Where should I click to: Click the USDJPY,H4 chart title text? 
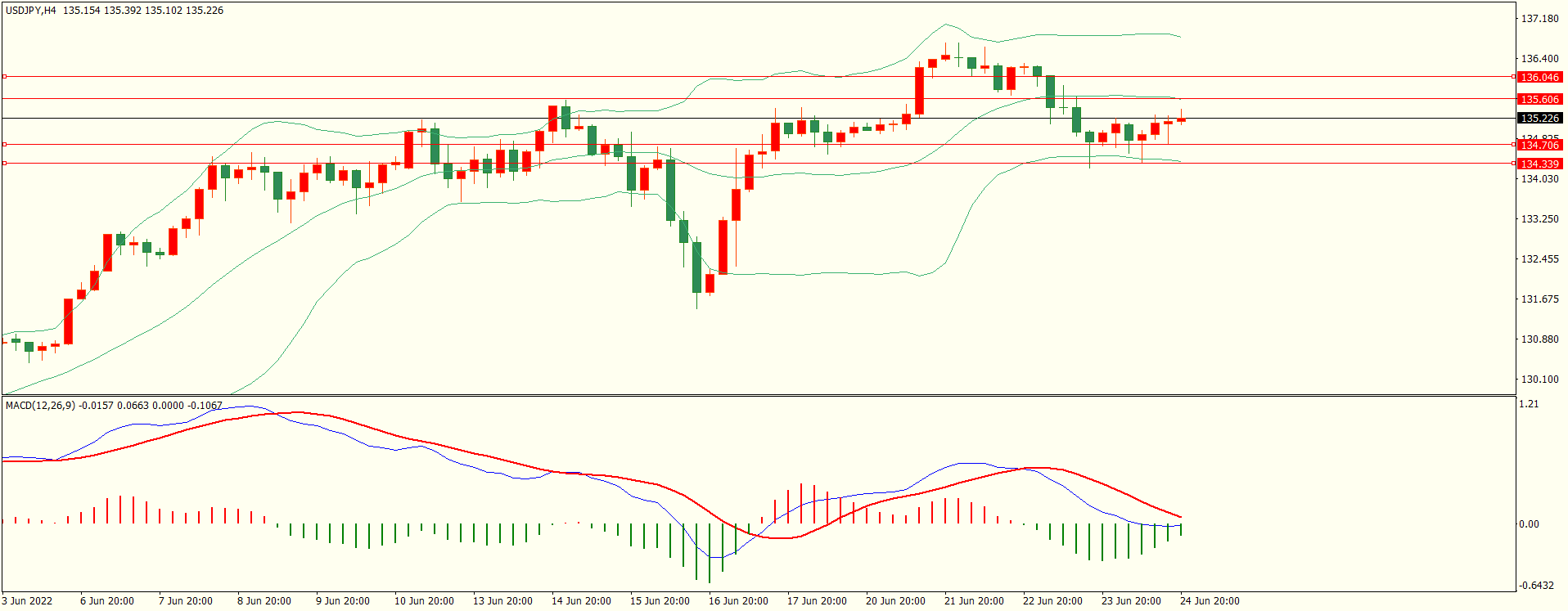31,11
